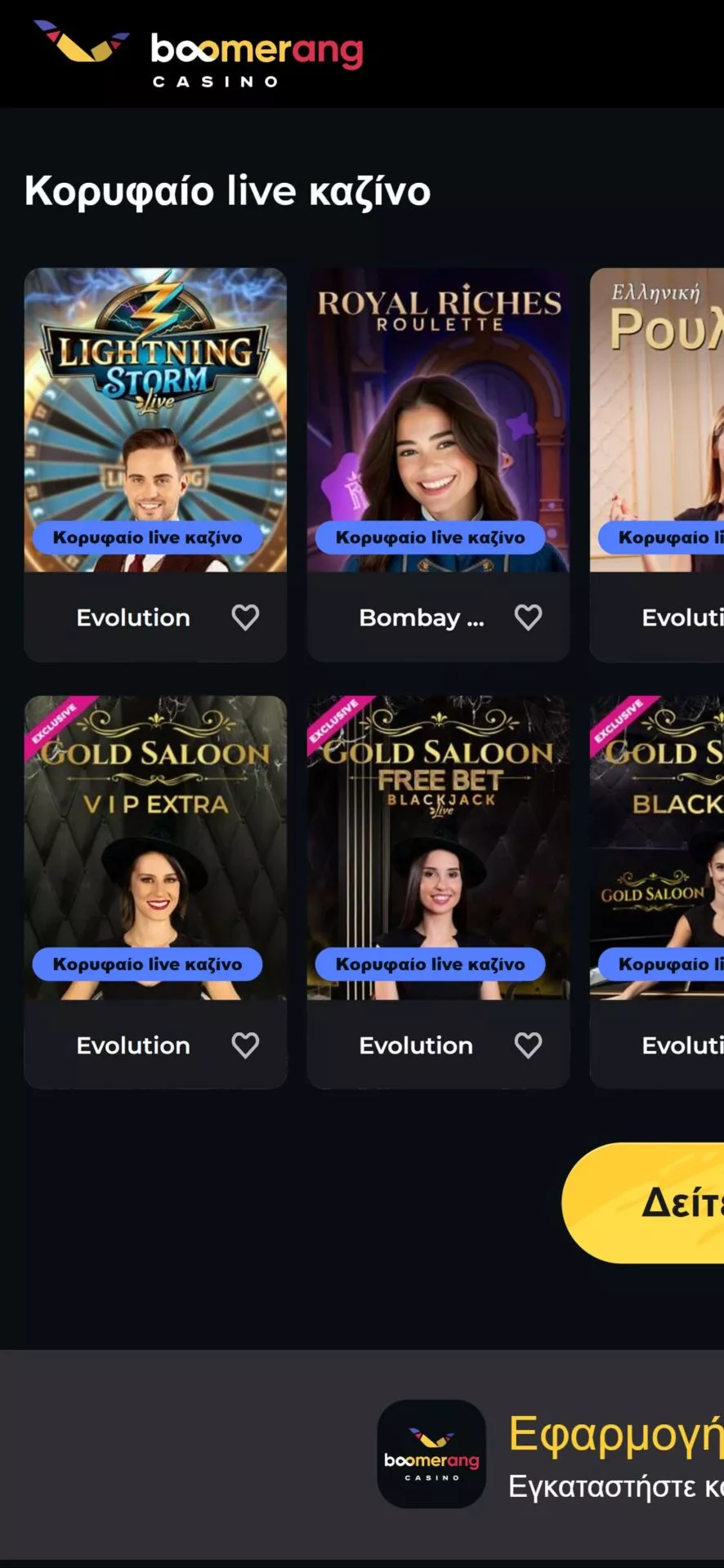Image resolution: width=724 pixels, height=1568 pixels.
Task: Launch Gold Saloon VIP Extra game
Action: [x=155, y=848]
